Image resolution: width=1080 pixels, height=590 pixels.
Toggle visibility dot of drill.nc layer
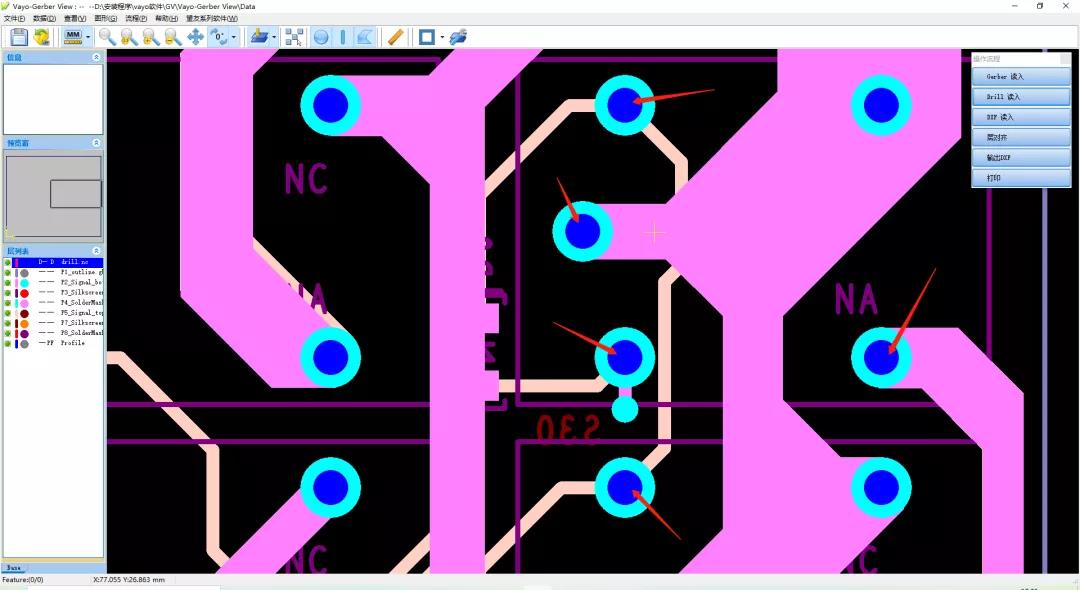(x=8, y=262)
